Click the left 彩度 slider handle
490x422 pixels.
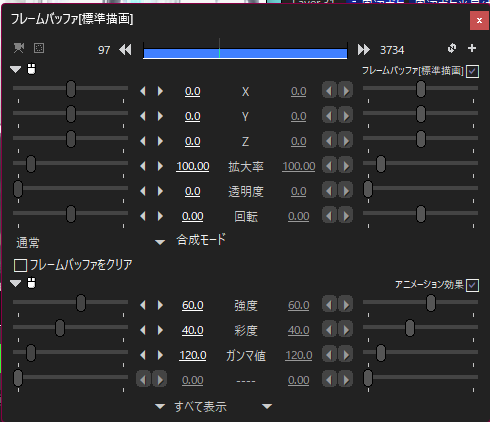pyautogui.click(x=60, y=328)
